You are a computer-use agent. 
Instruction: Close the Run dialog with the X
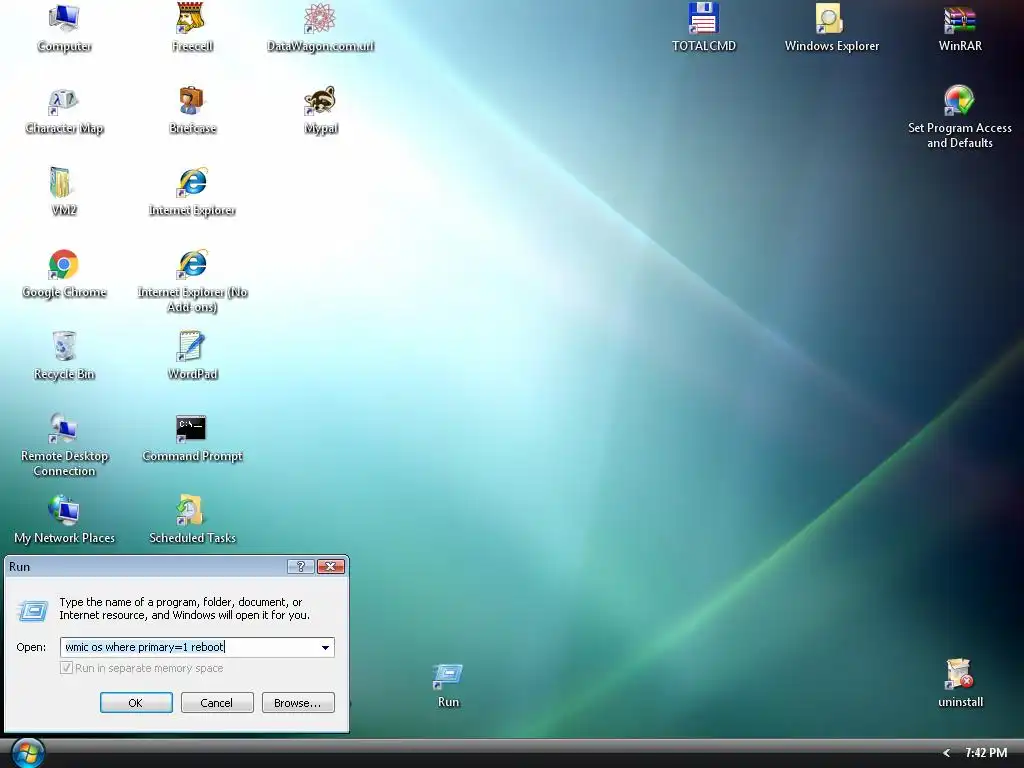[x=330, y=567]
